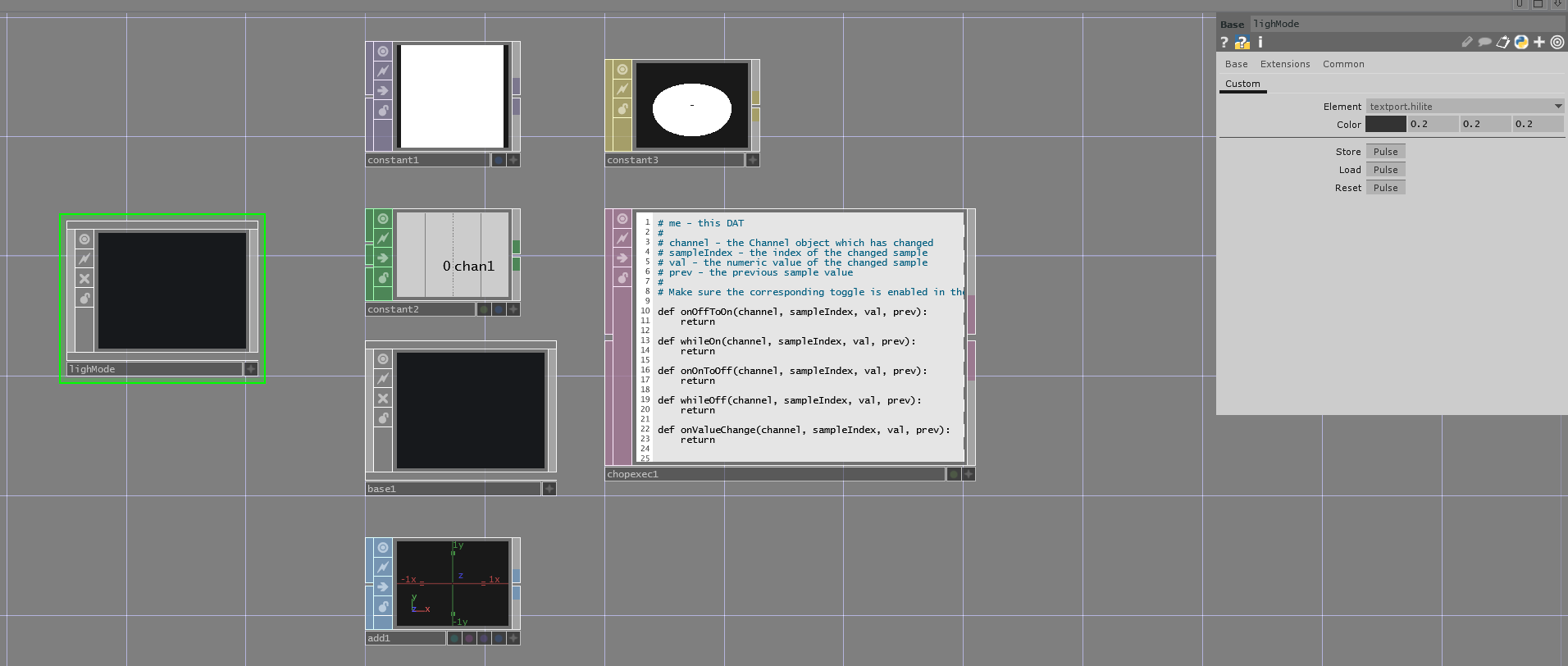
Task: Toggle lock flag on constant1 node
Action: [x=383, y=111]
